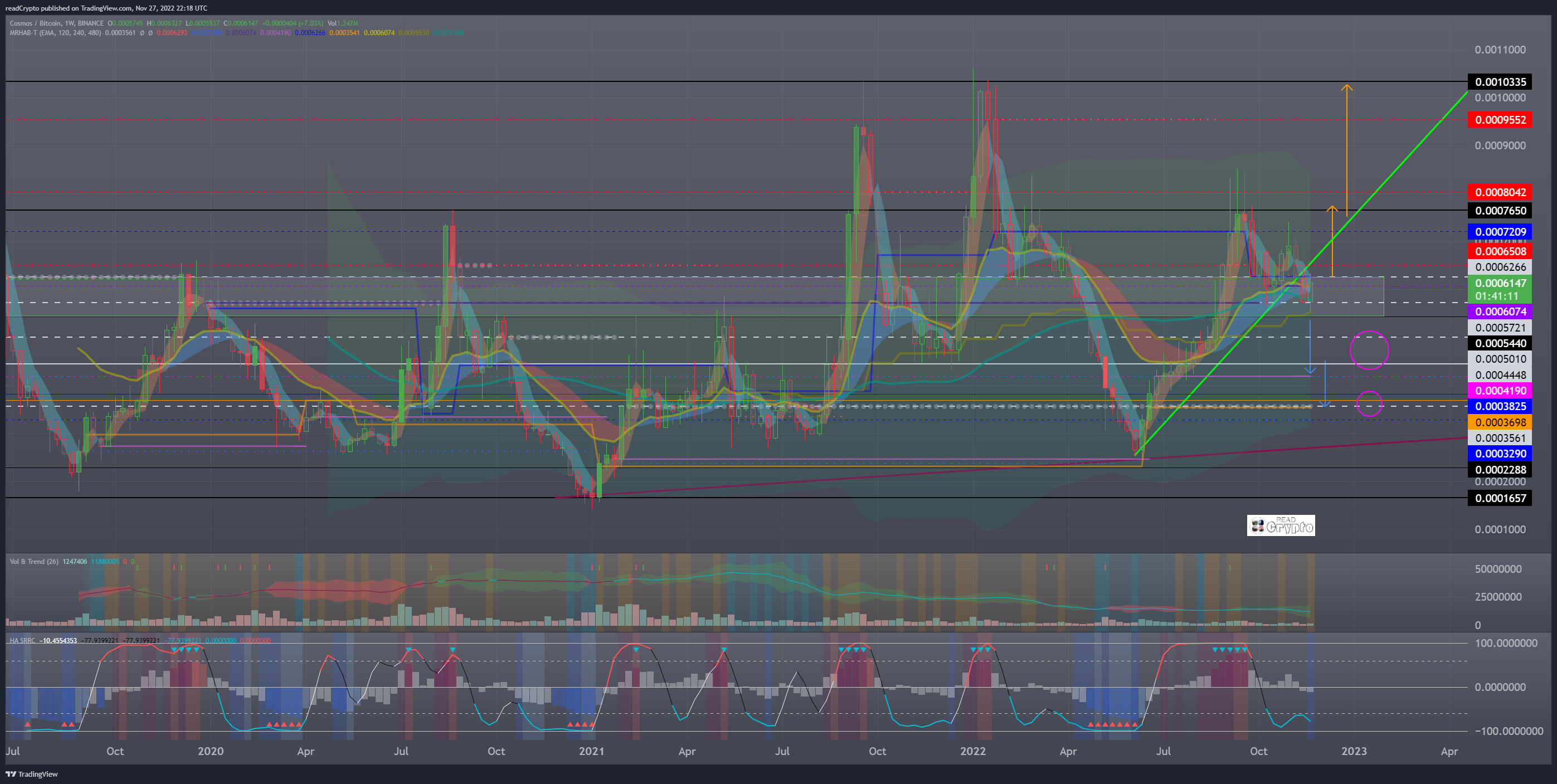The width and height of the screenshot is (1557, 784).
Task: Click the -10.4554353 value in HA SRRC legend
Action: 58,641
